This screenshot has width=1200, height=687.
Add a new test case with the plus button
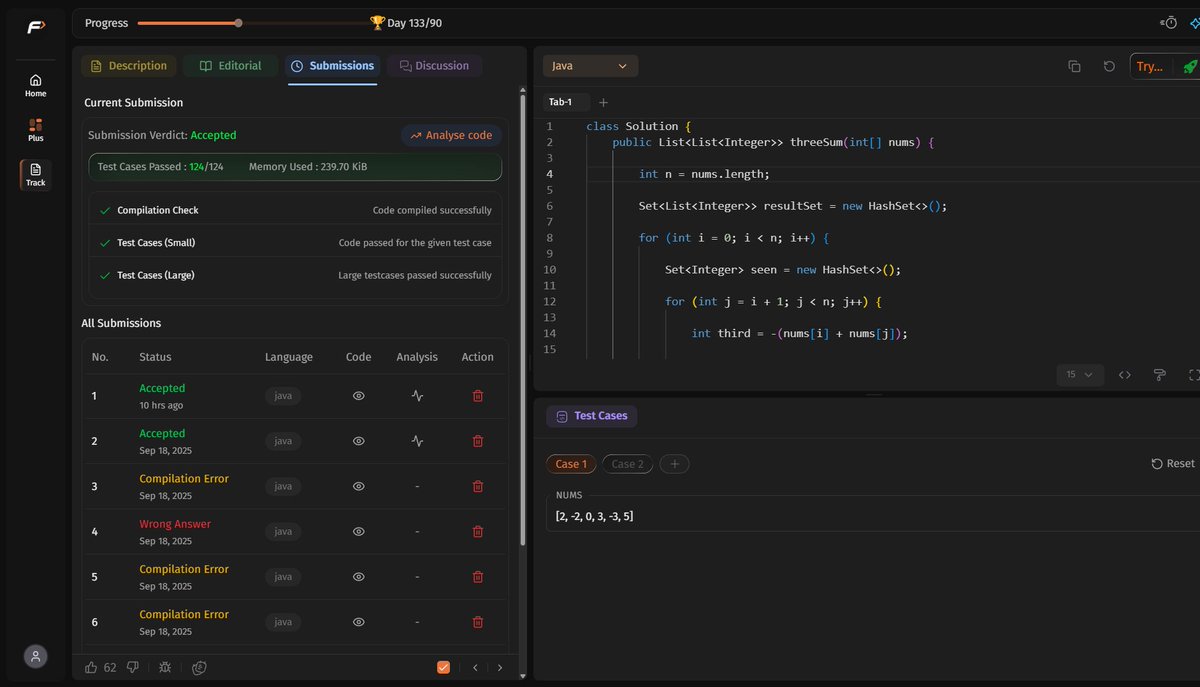click(674, 464)
